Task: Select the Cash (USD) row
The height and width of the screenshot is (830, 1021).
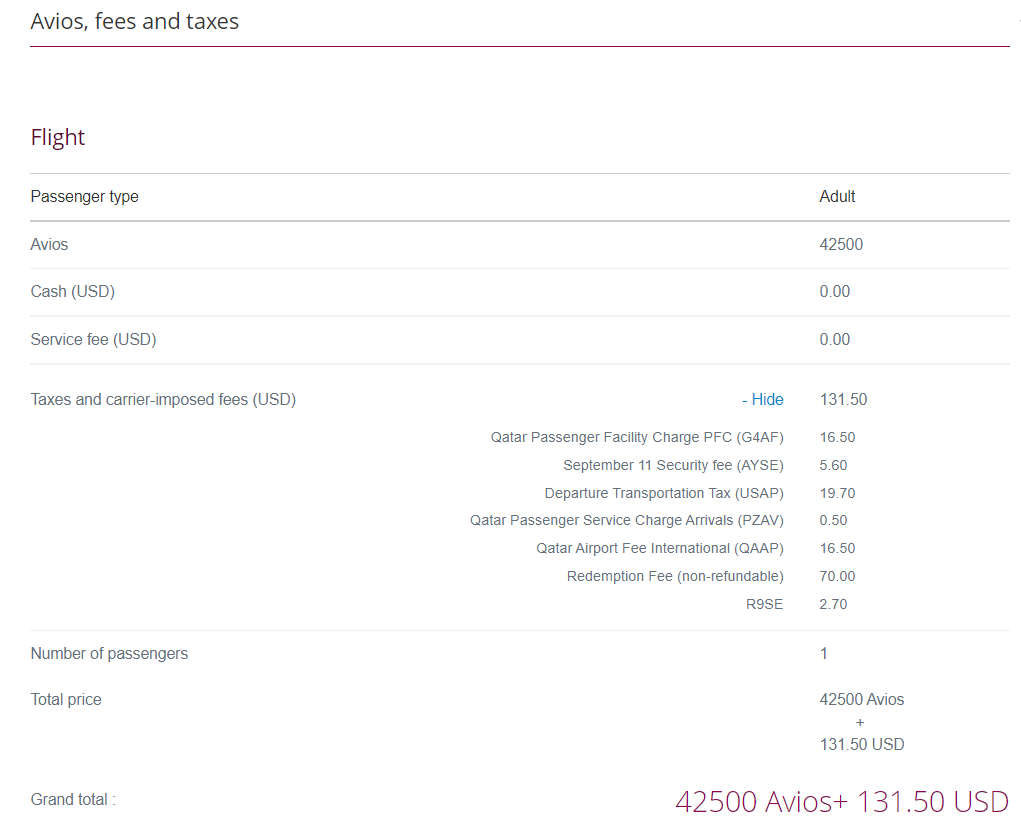Action: 71,291
